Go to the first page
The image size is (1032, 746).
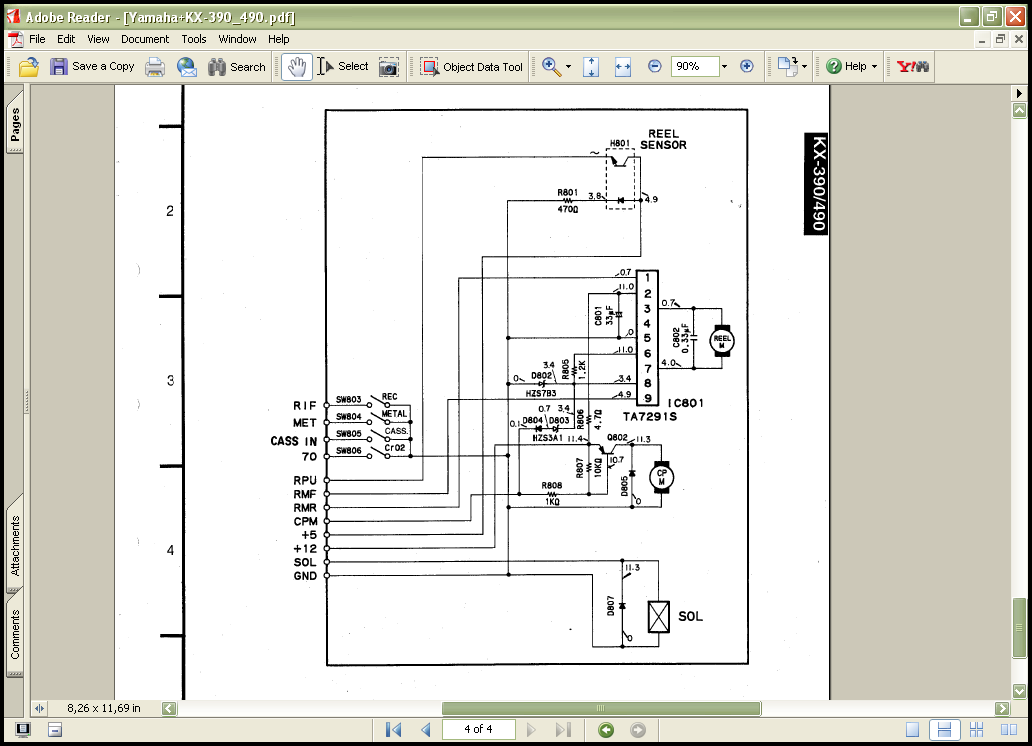click(x=394, y=730)
